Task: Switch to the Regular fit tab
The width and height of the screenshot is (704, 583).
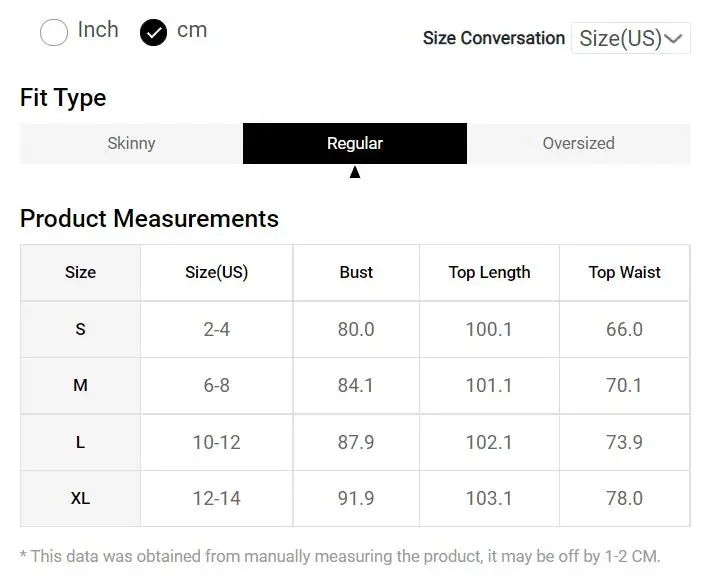Action: pos(355,144)
